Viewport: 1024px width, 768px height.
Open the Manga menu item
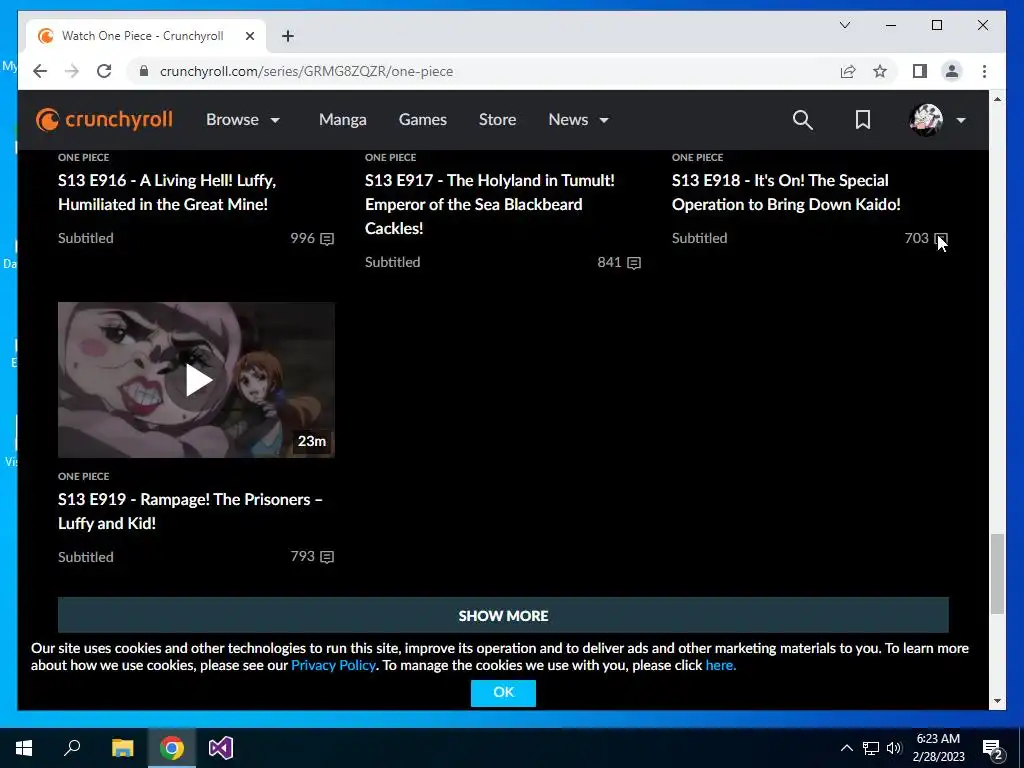tap(342, 120)
